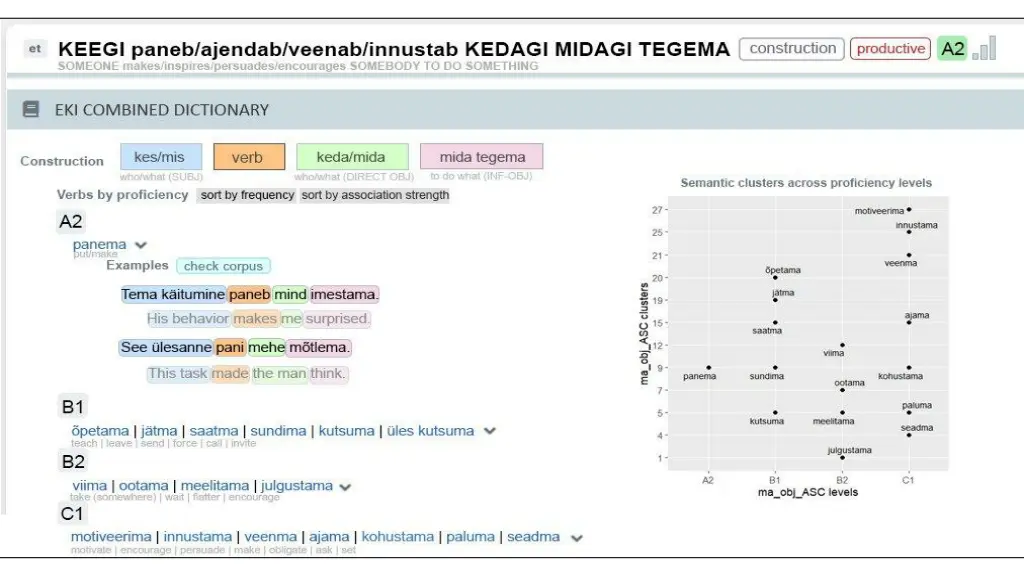Select the pink mida tegema slot
The width and height of the screenshot is (1024, 576).
tap(482, 157)
